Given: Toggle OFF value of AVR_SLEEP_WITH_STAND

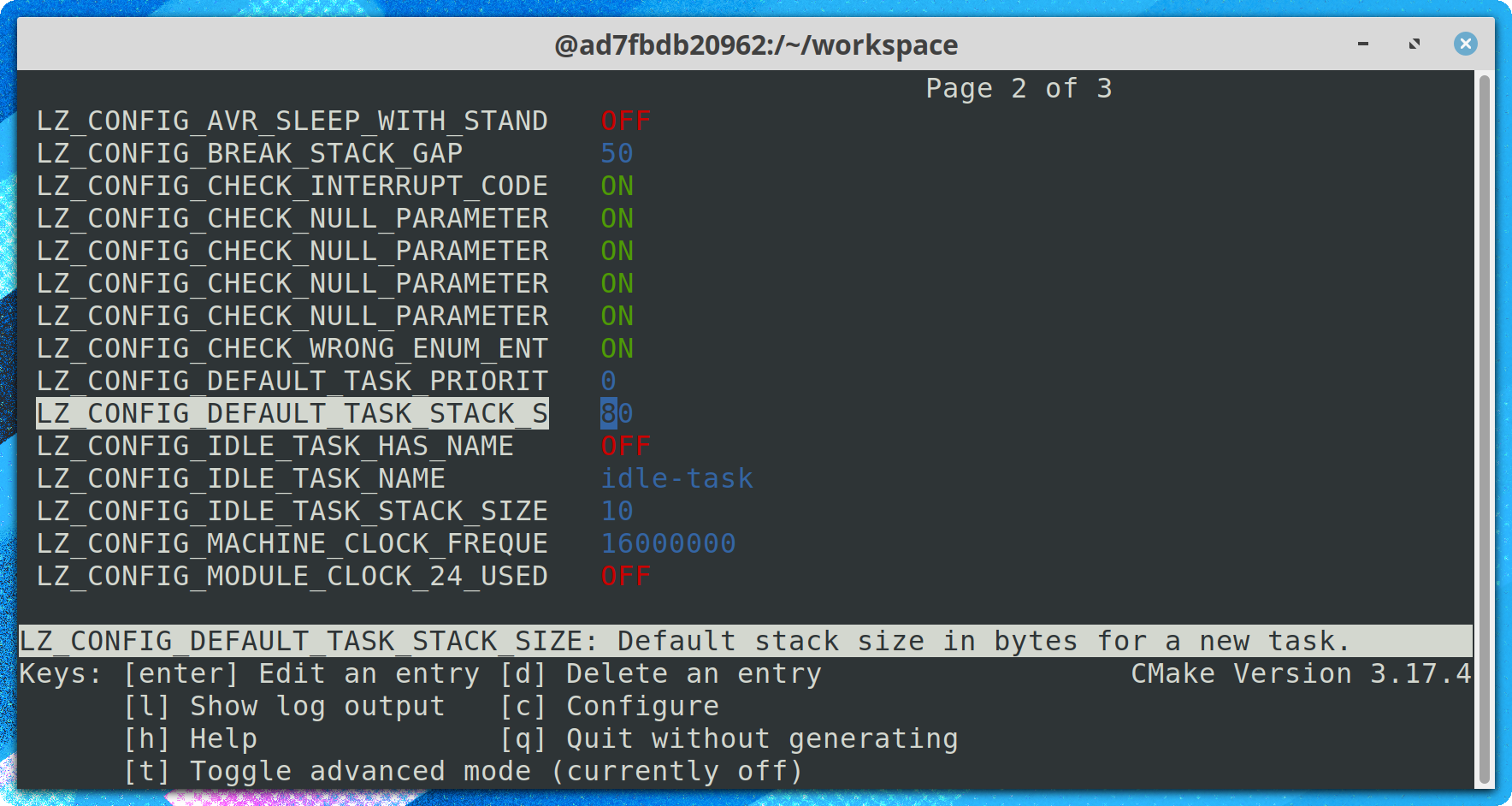Looking at the screenshot, I should click(626, 121).
